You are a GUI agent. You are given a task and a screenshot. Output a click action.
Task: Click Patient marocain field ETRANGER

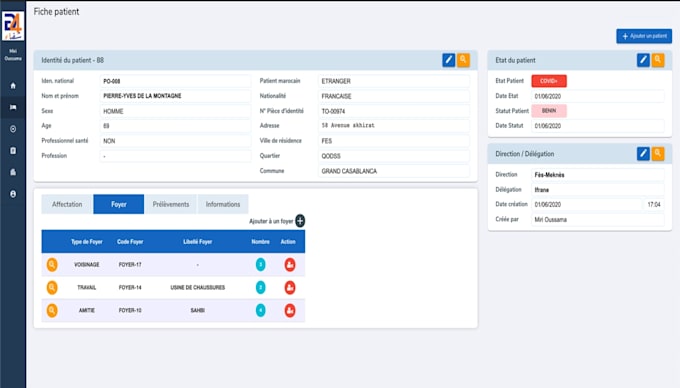(394, 81)
